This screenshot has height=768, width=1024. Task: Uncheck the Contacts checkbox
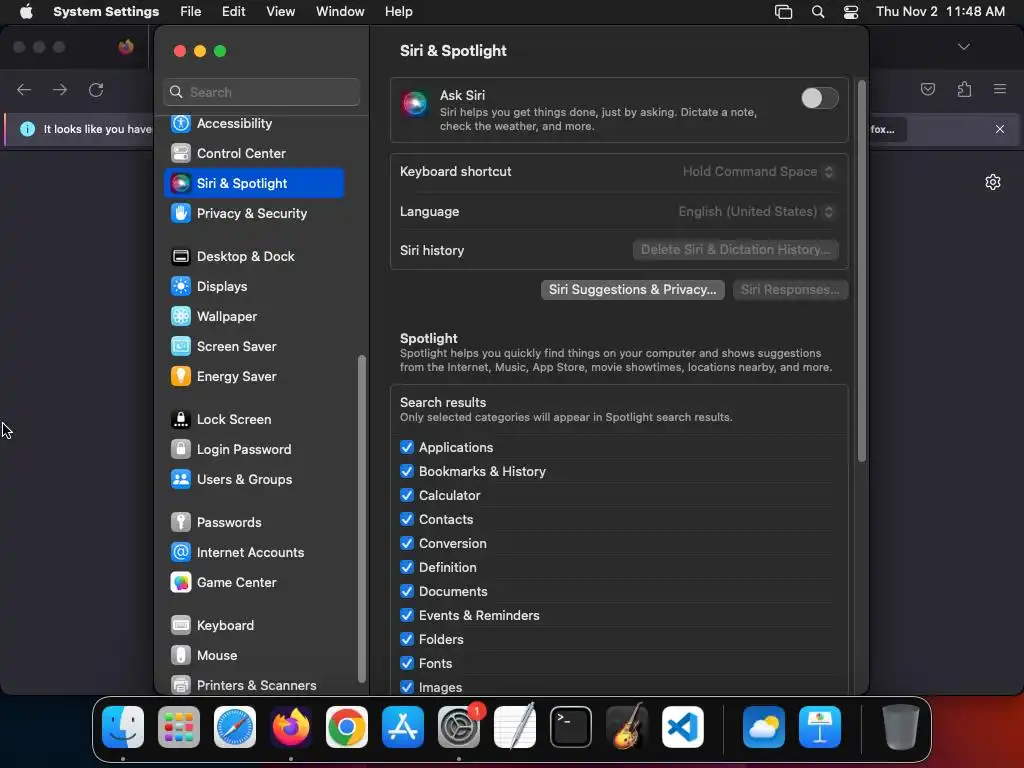[407, 519]
